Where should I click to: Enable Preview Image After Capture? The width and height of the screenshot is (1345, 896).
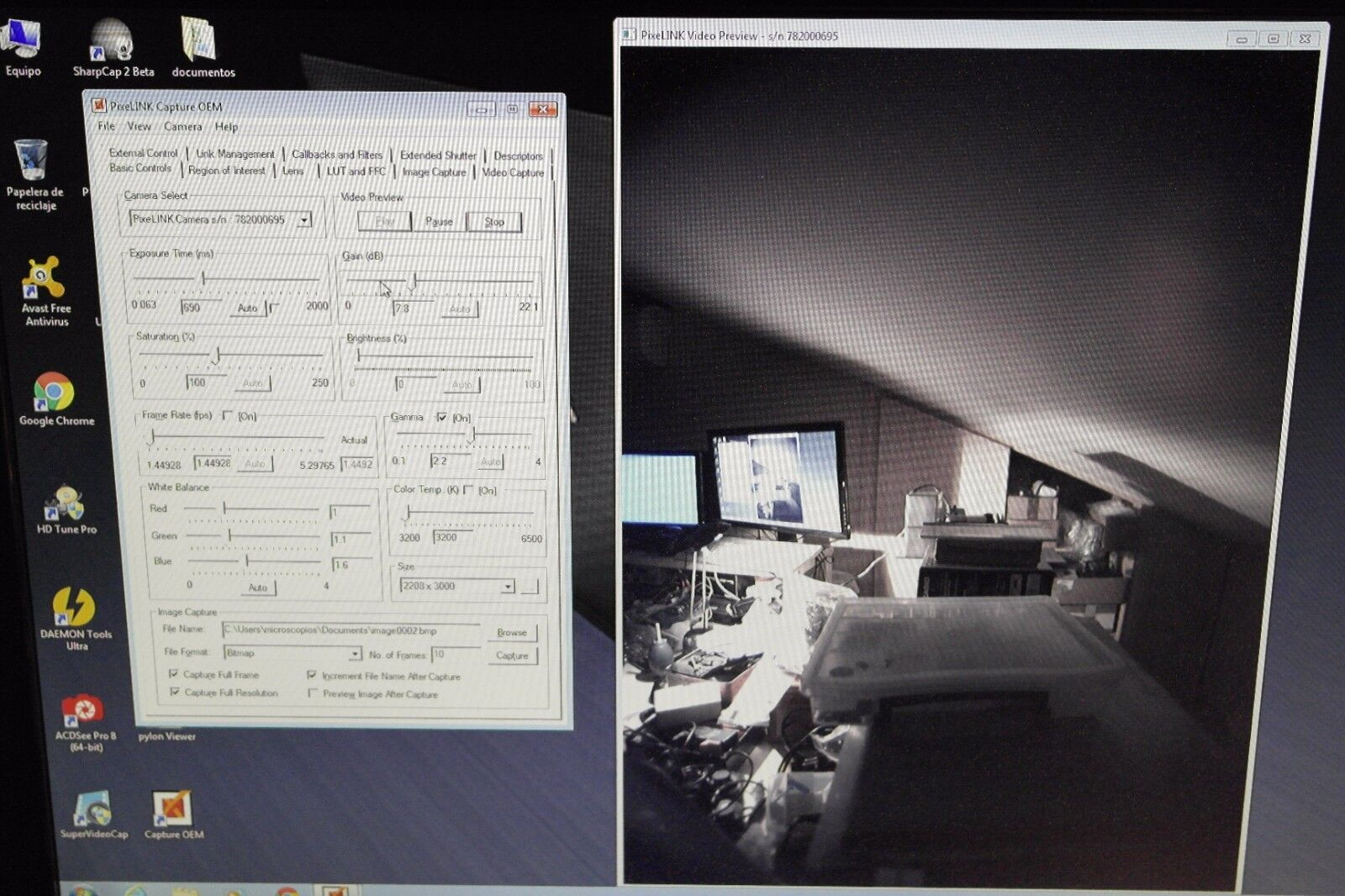313,693
